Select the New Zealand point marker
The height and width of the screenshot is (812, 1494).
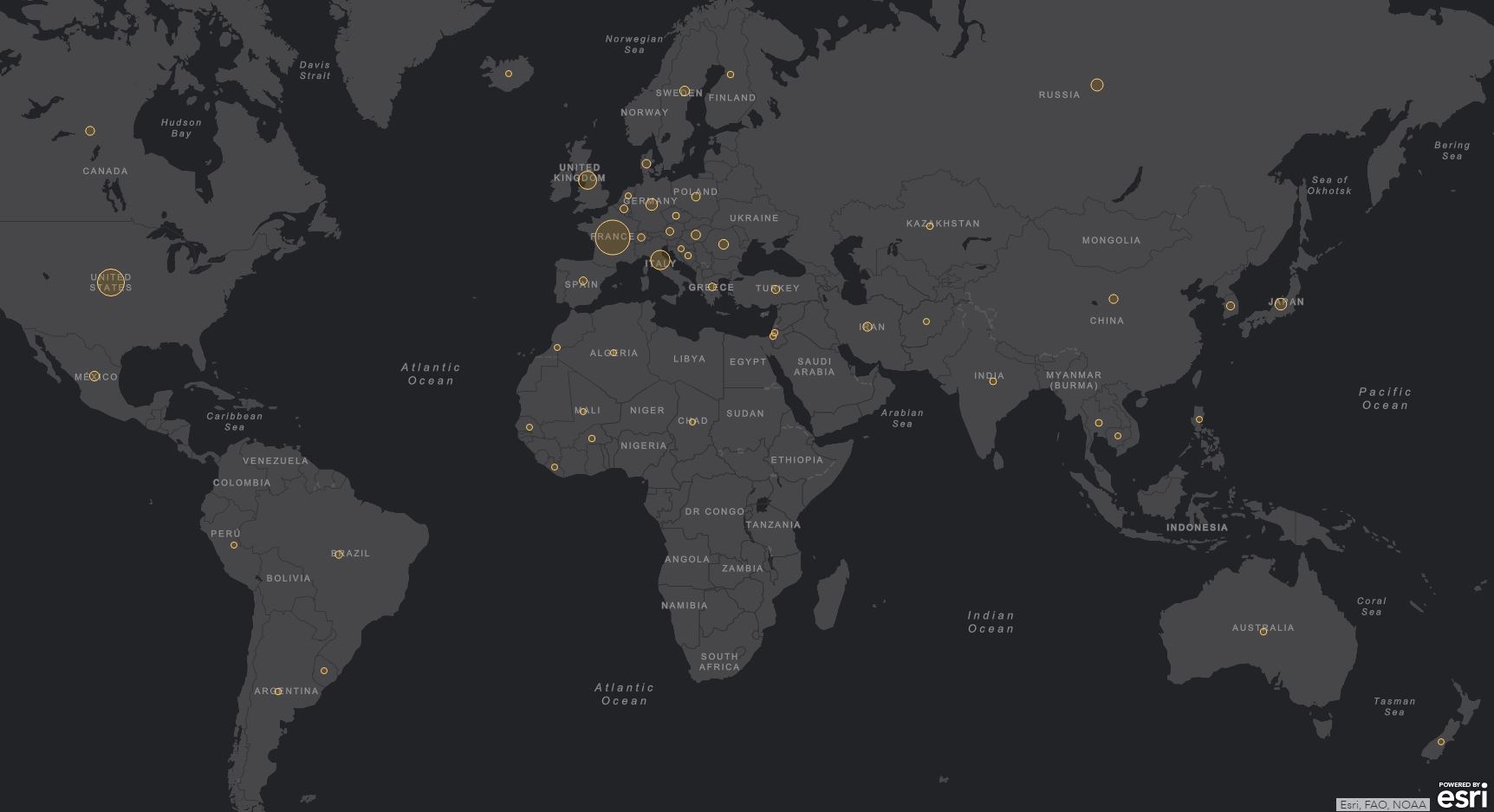coord(1441,742)
